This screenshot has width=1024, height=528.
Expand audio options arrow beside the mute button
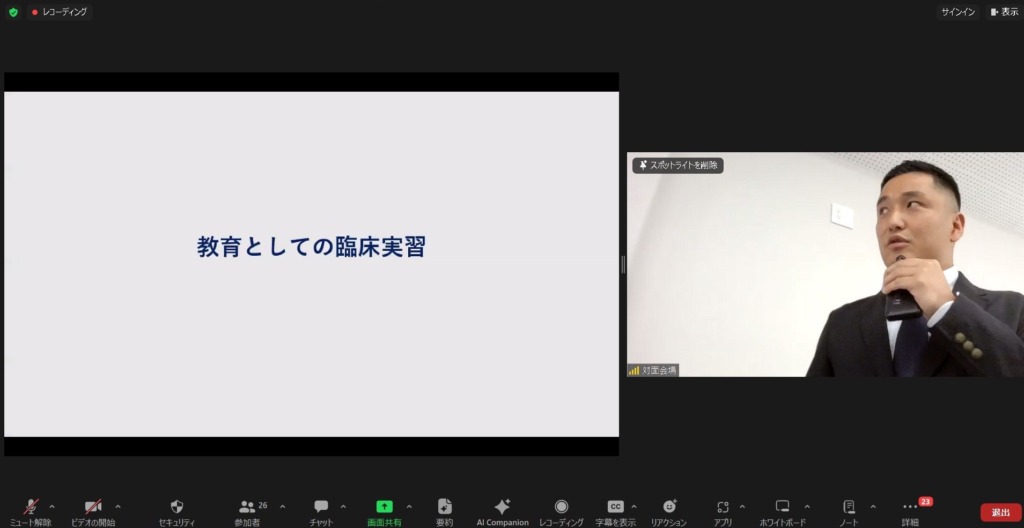coord(52,506)
